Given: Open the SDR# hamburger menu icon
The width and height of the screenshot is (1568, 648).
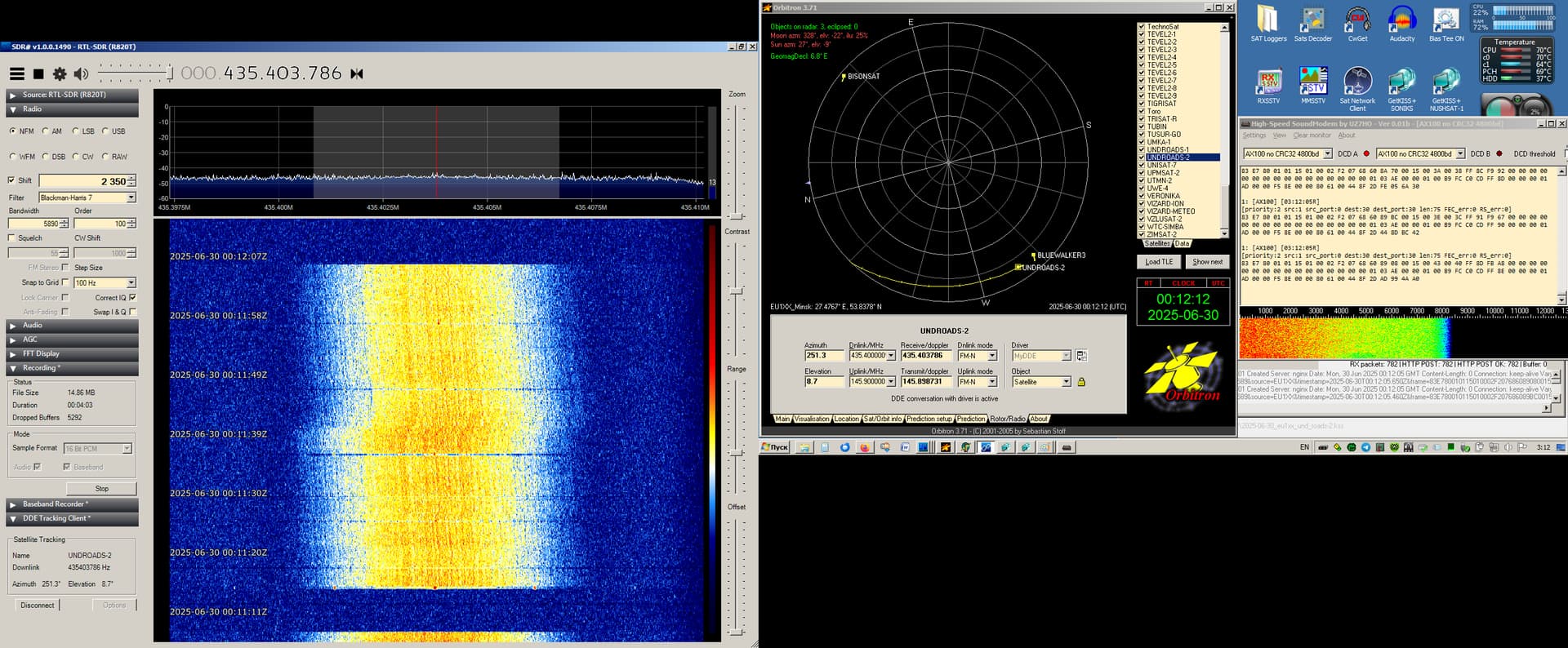Looking at the screenshot, I should [x=16, y=73].
